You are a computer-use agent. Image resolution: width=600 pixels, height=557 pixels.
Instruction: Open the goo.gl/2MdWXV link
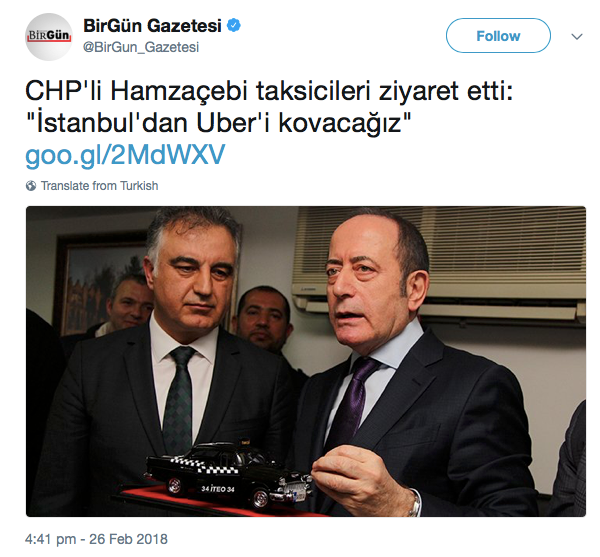[x=125, y=155]
